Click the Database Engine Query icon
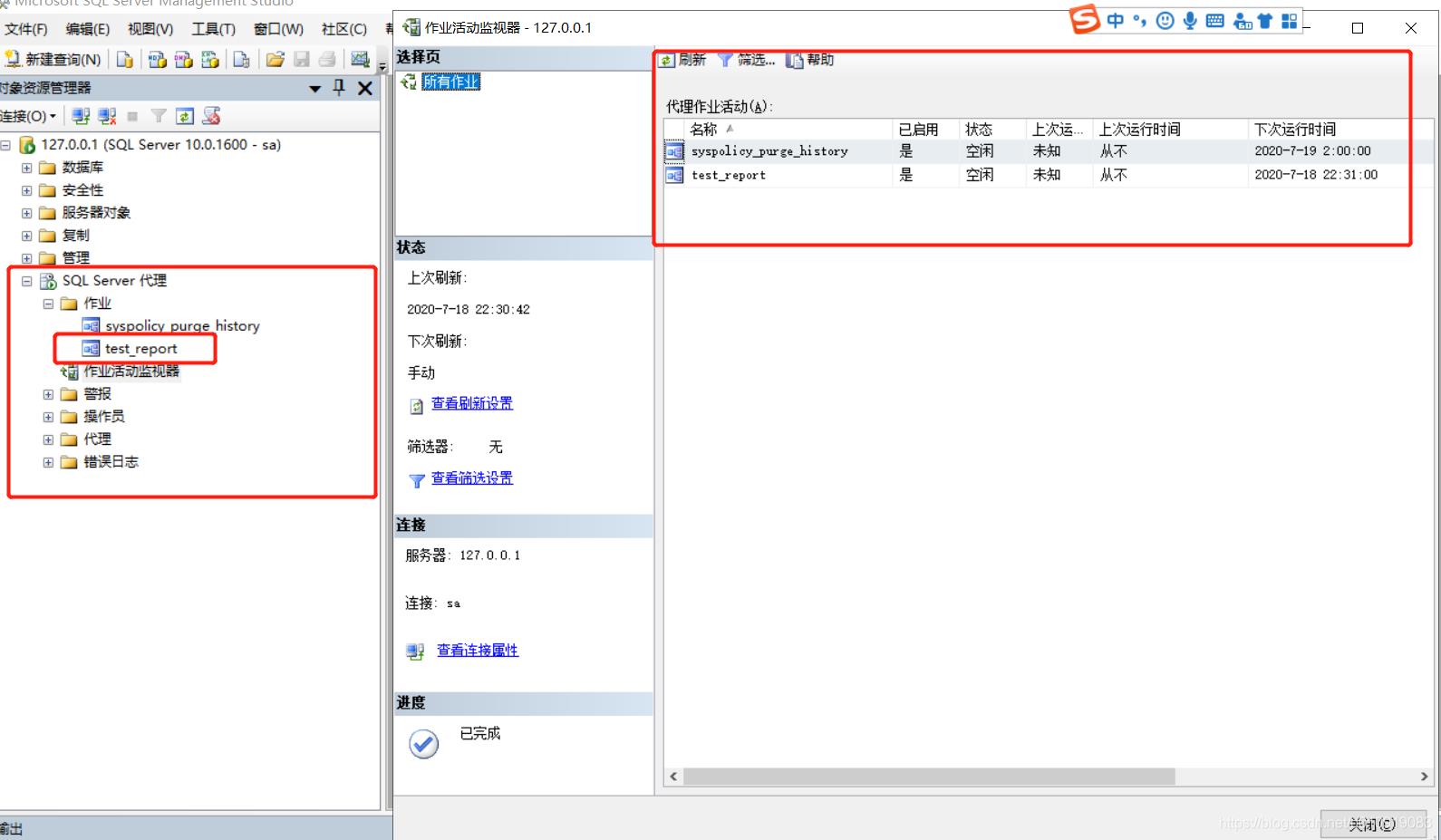The width and height of the screenshot is (1441, 840). (x=125, y=59)
